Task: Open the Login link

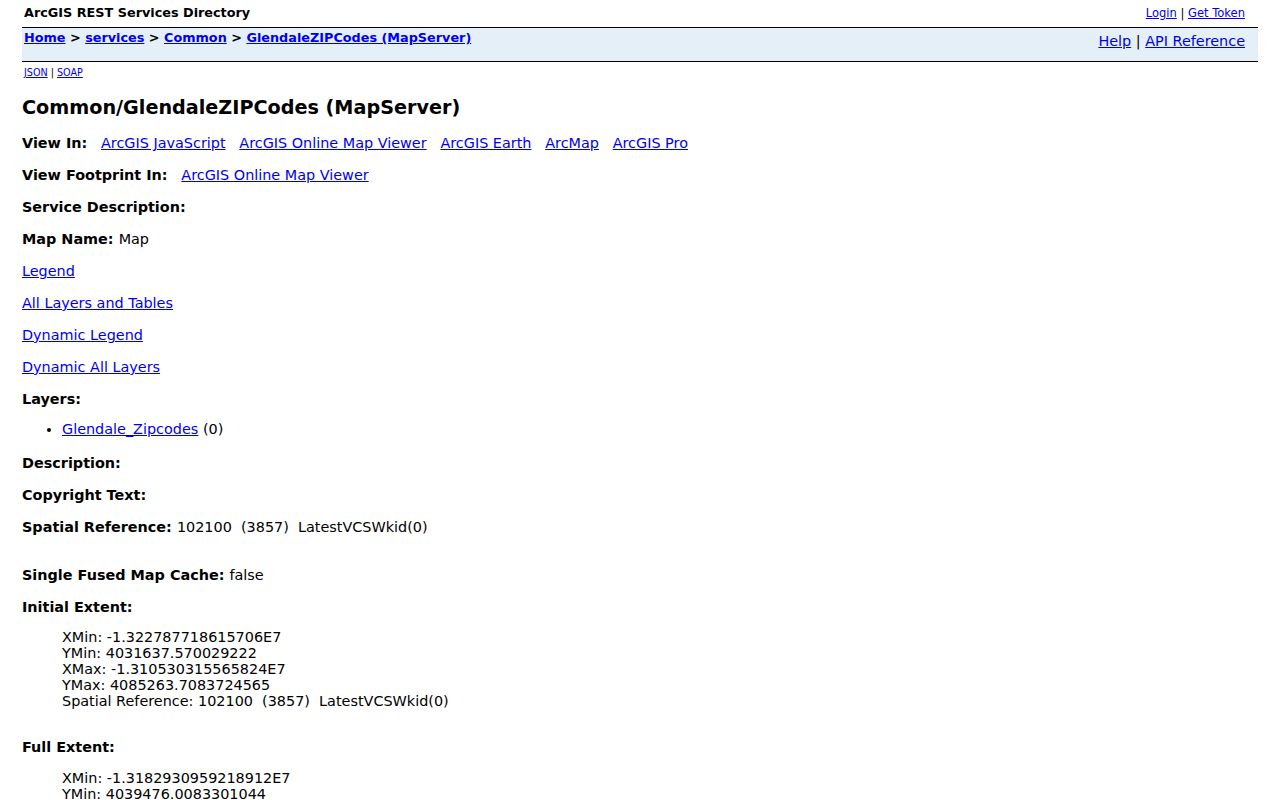Action: (x=1161, y=13)
